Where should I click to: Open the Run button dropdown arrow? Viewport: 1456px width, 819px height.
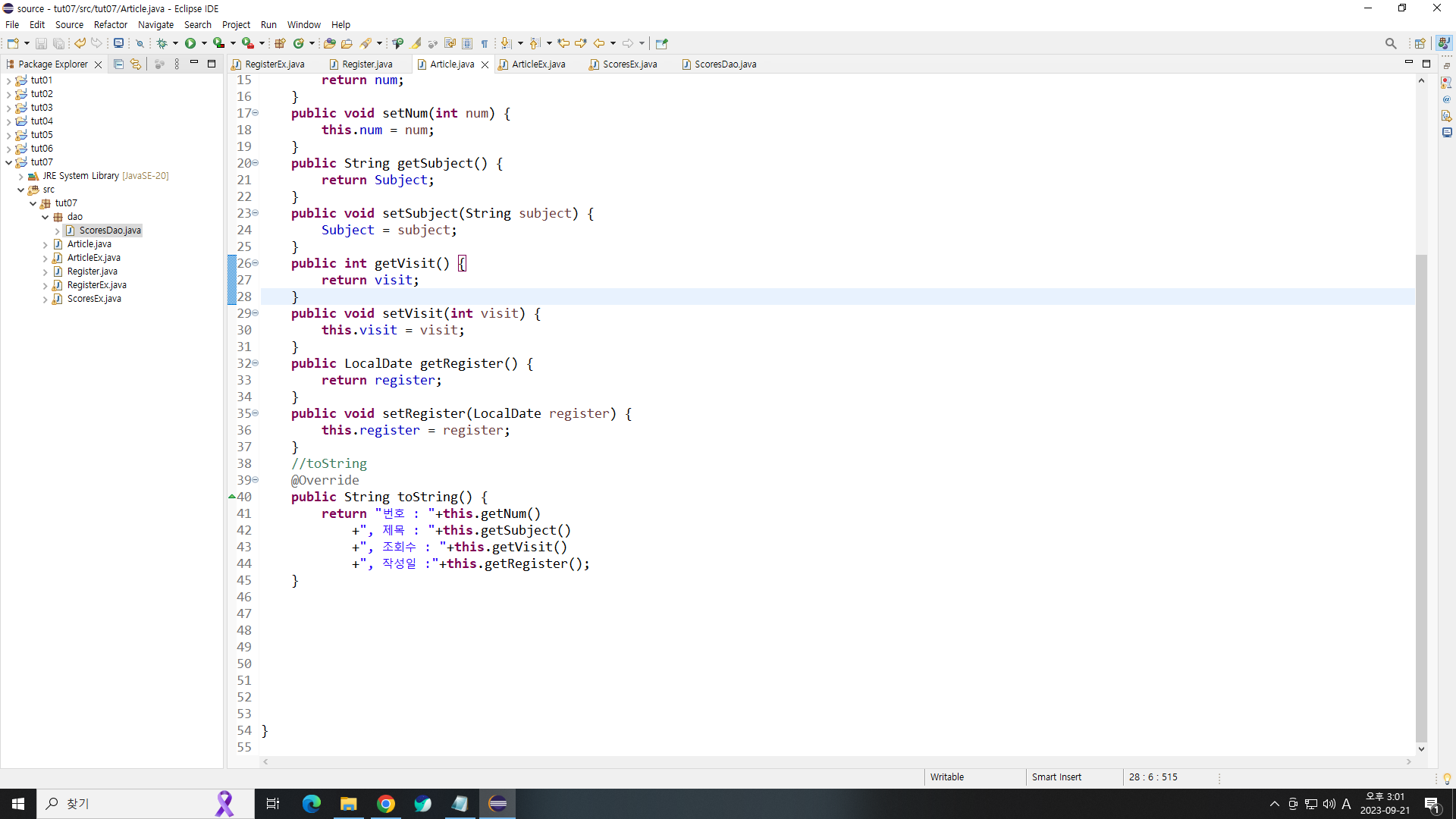[204, 43]
